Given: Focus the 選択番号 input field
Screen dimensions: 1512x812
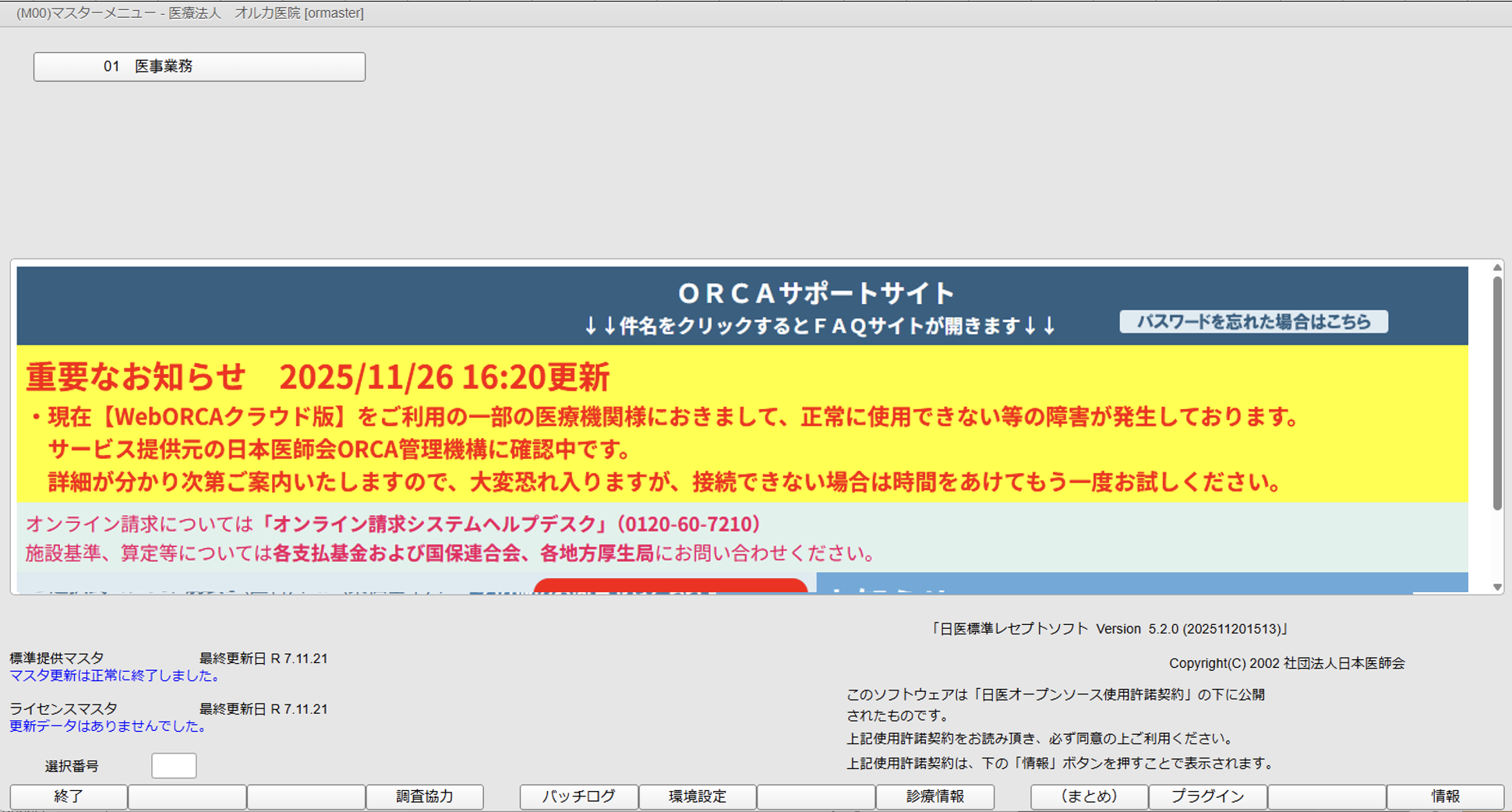Looking at the screenshot, I should click(x=174, y=765).
